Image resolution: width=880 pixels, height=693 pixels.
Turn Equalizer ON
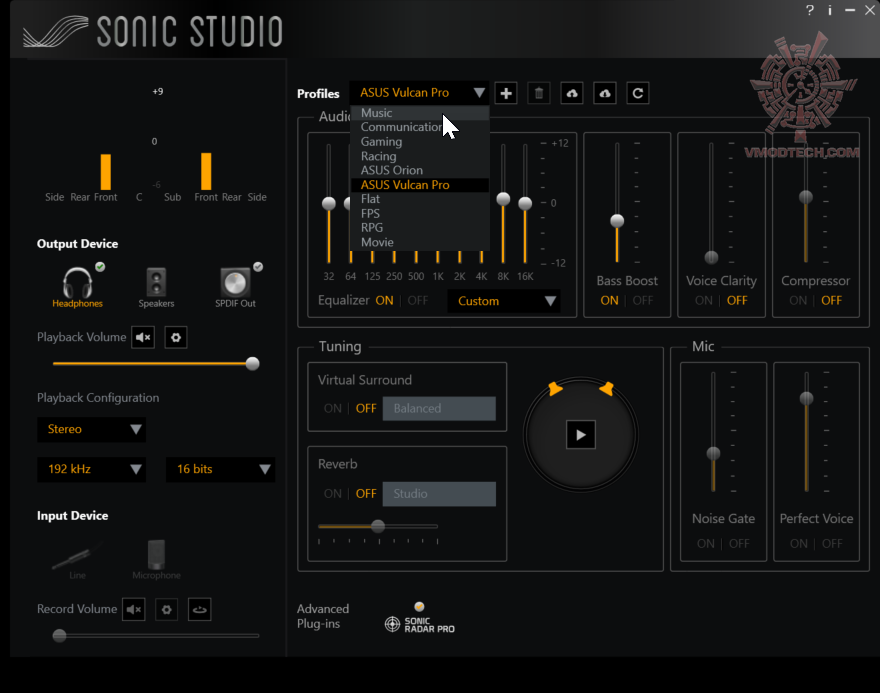(x=384, y=301)
